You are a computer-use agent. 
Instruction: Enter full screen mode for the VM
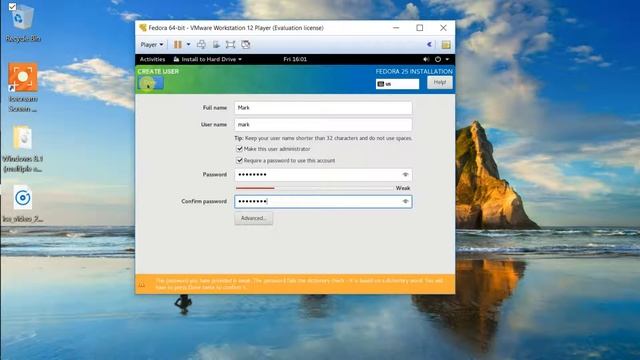pyautogui.click(x=230, y=44)
